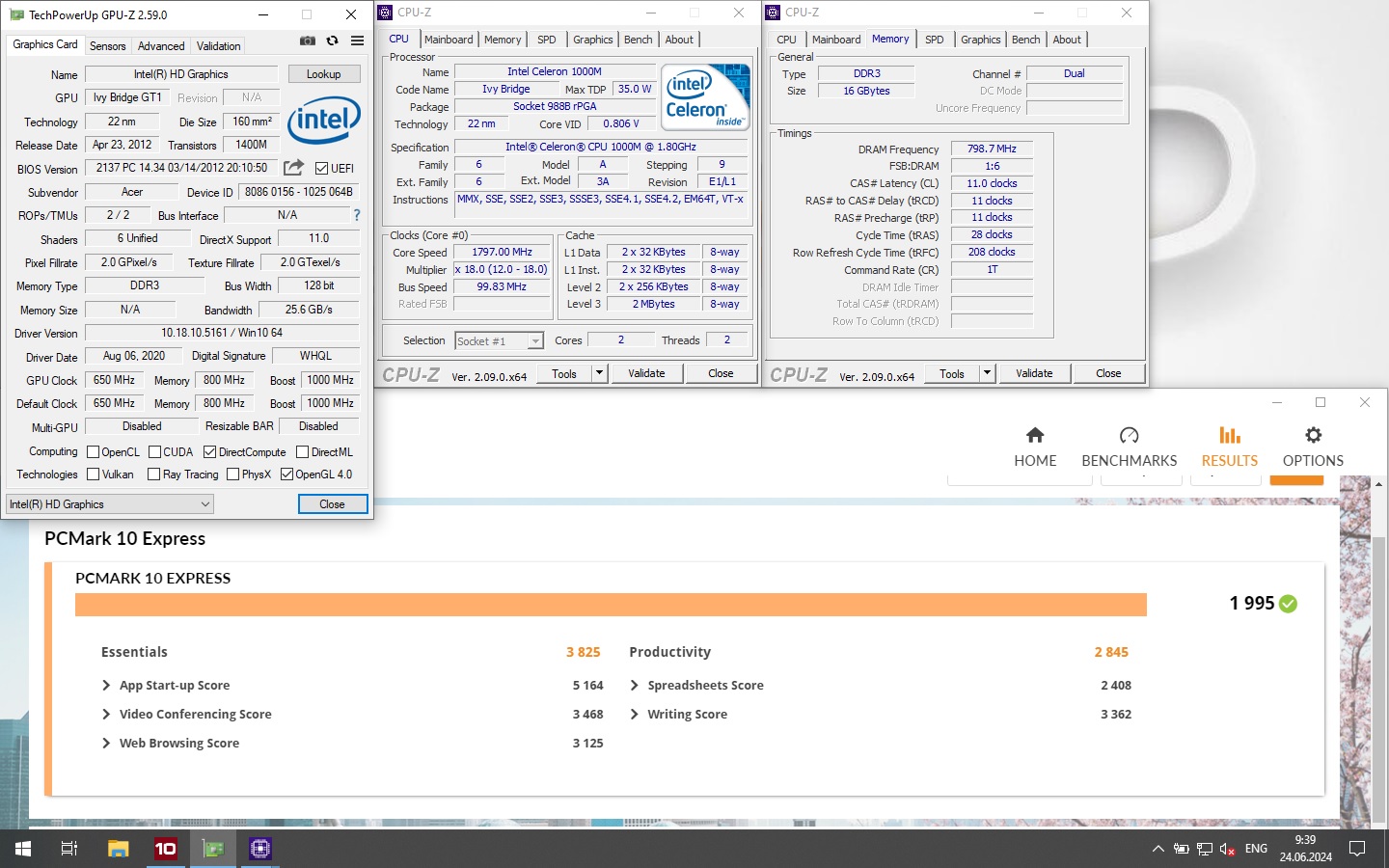This screenshot has width=1389, height=868.
Task: Open Task View on the taskbar
Action: 69,849
